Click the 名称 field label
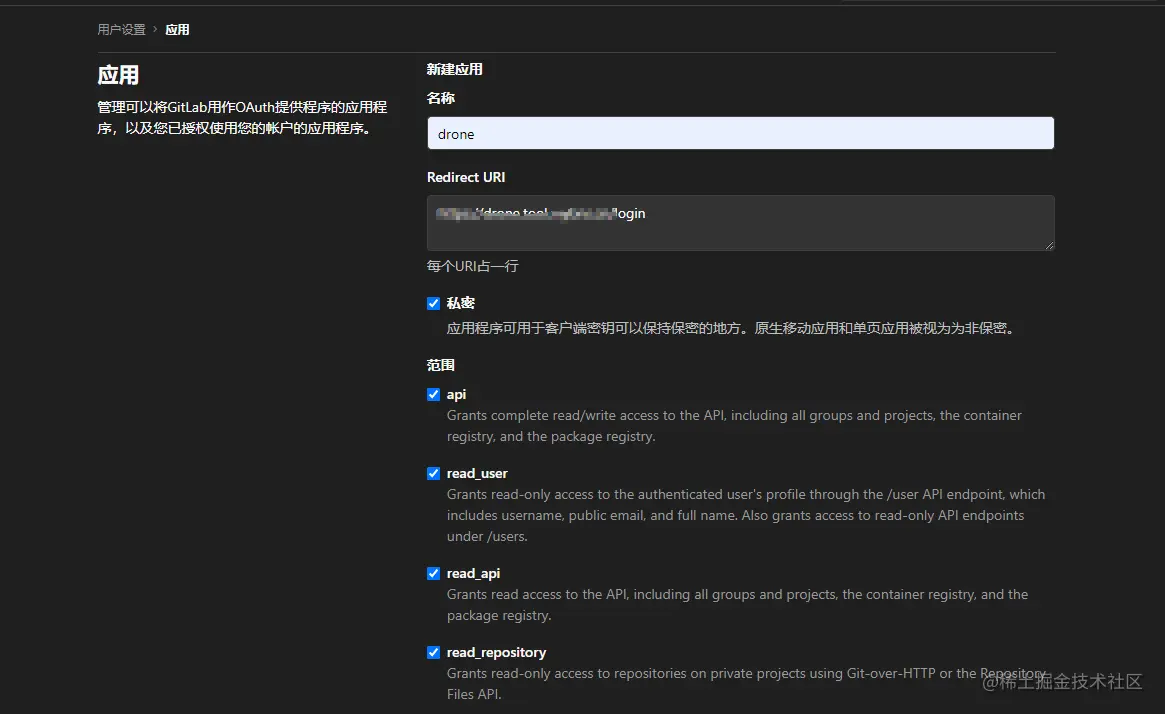The image size is (1165, 714). tap(441, 98)
